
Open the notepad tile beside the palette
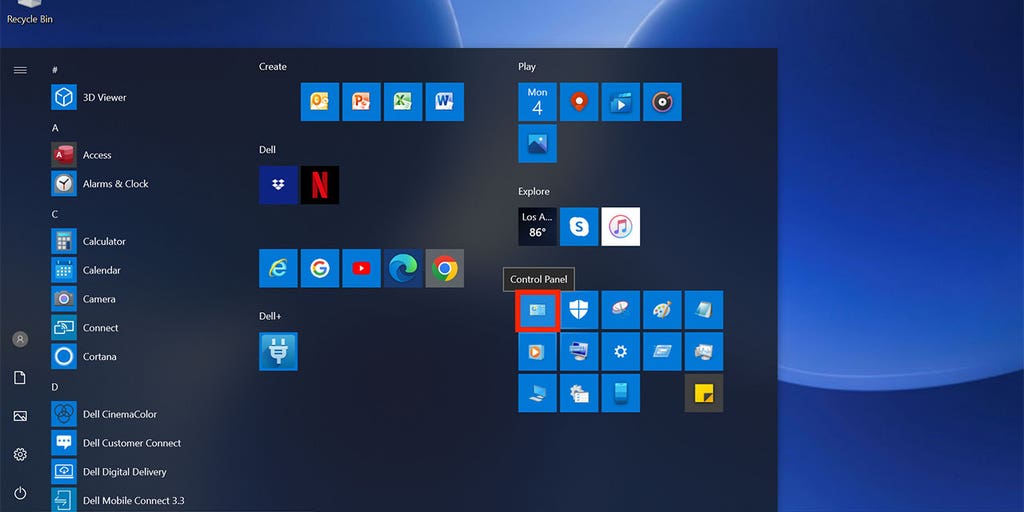pos(704,310)
